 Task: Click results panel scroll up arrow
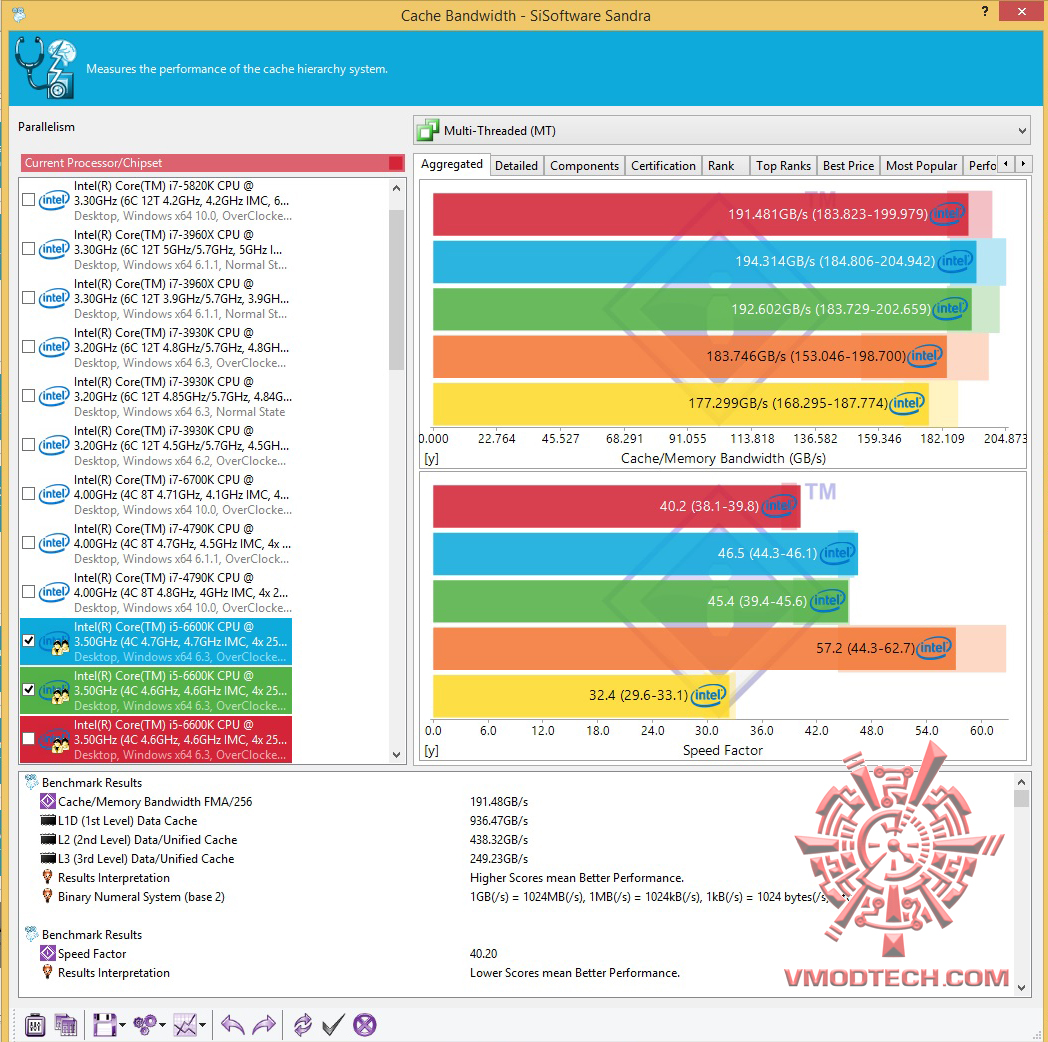[x=1021, y=781]
